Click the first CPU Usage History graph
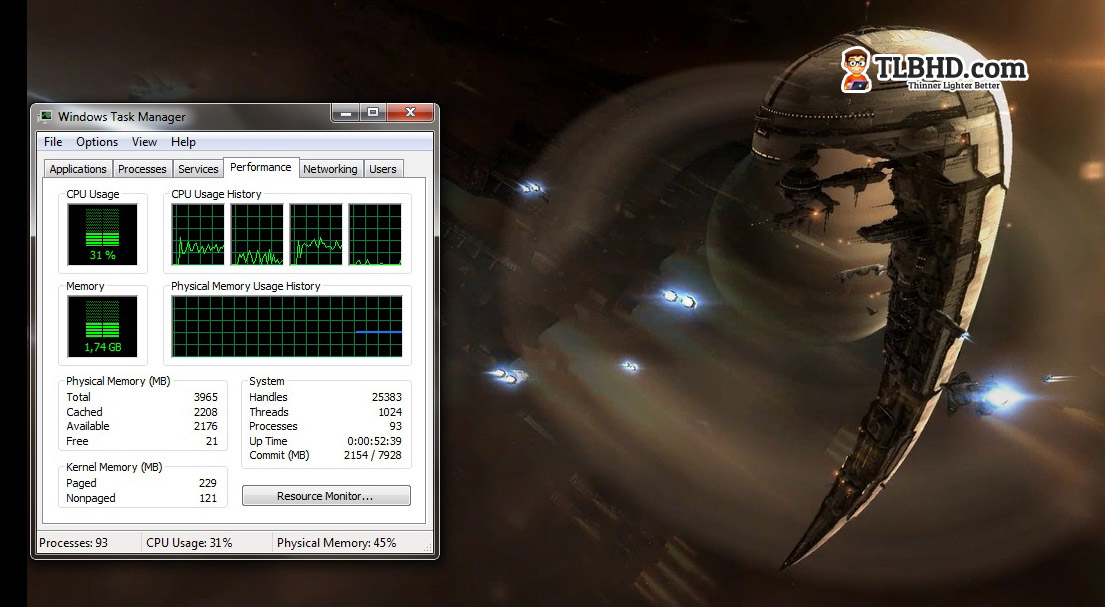The height and width of the screenshot is (607, 1105). [198, 235]
